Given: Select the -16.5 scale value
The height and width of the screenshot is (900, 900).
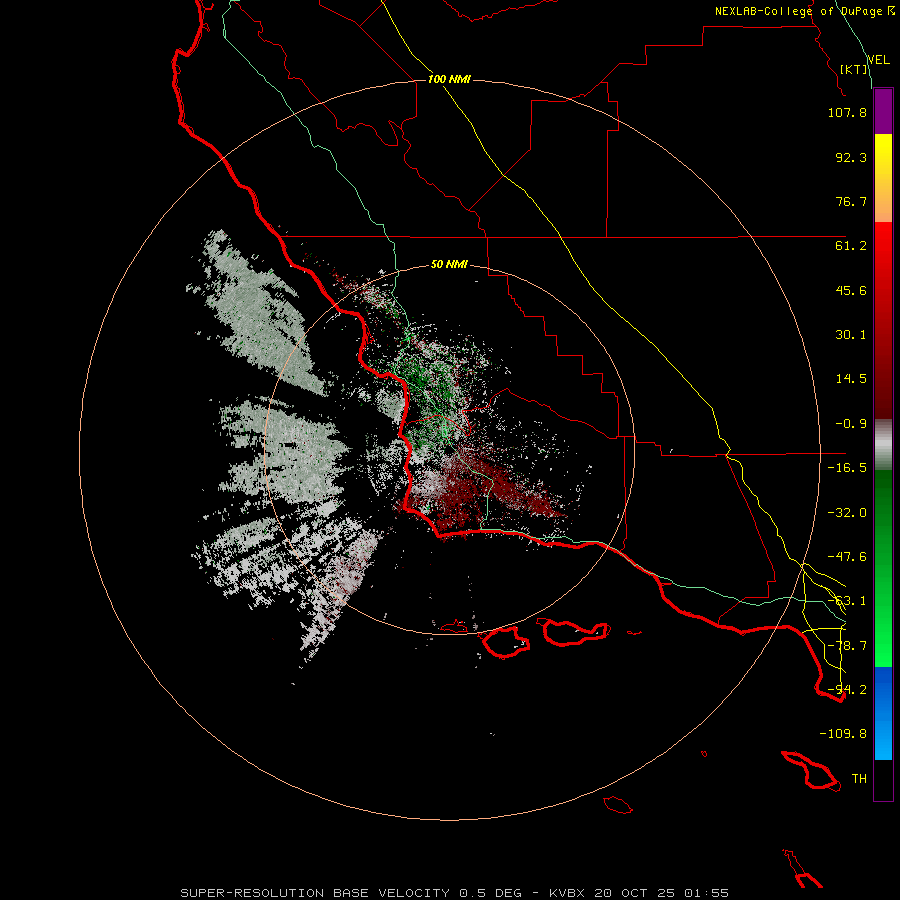Looking at the screenshot, I should (x=847, y=468).
